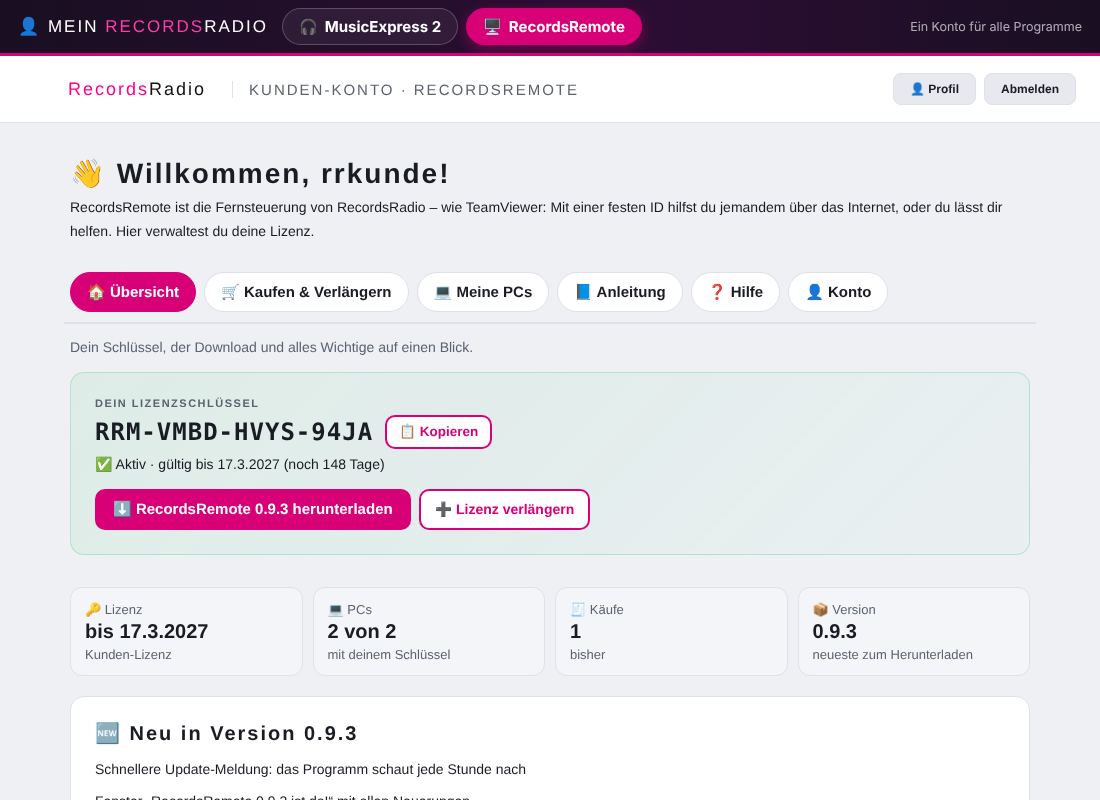
Task: Log out with the Abmelden button
Action: 1029,89
